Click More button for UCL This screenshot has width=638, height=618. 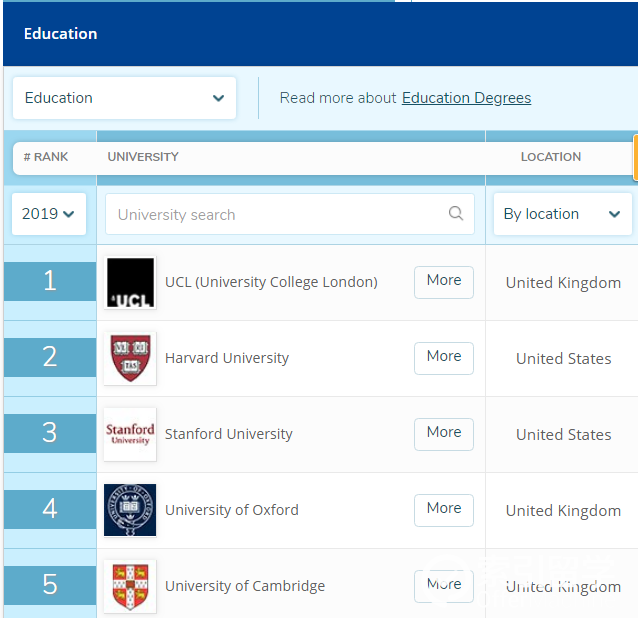444,282
